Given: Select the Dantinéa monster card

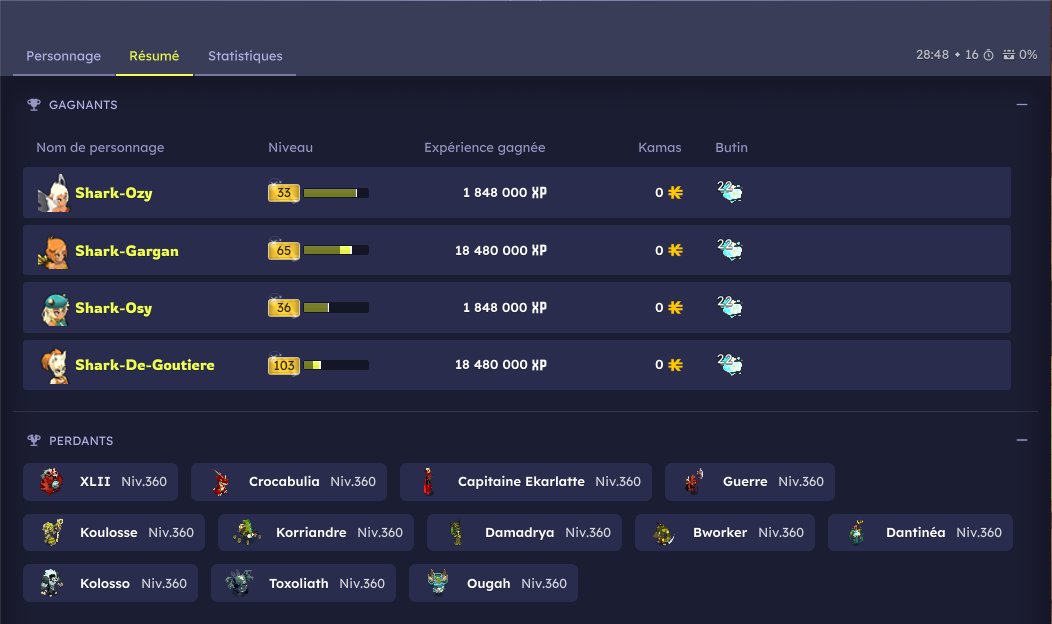Looking at the screenshot, I should point(920,533).
